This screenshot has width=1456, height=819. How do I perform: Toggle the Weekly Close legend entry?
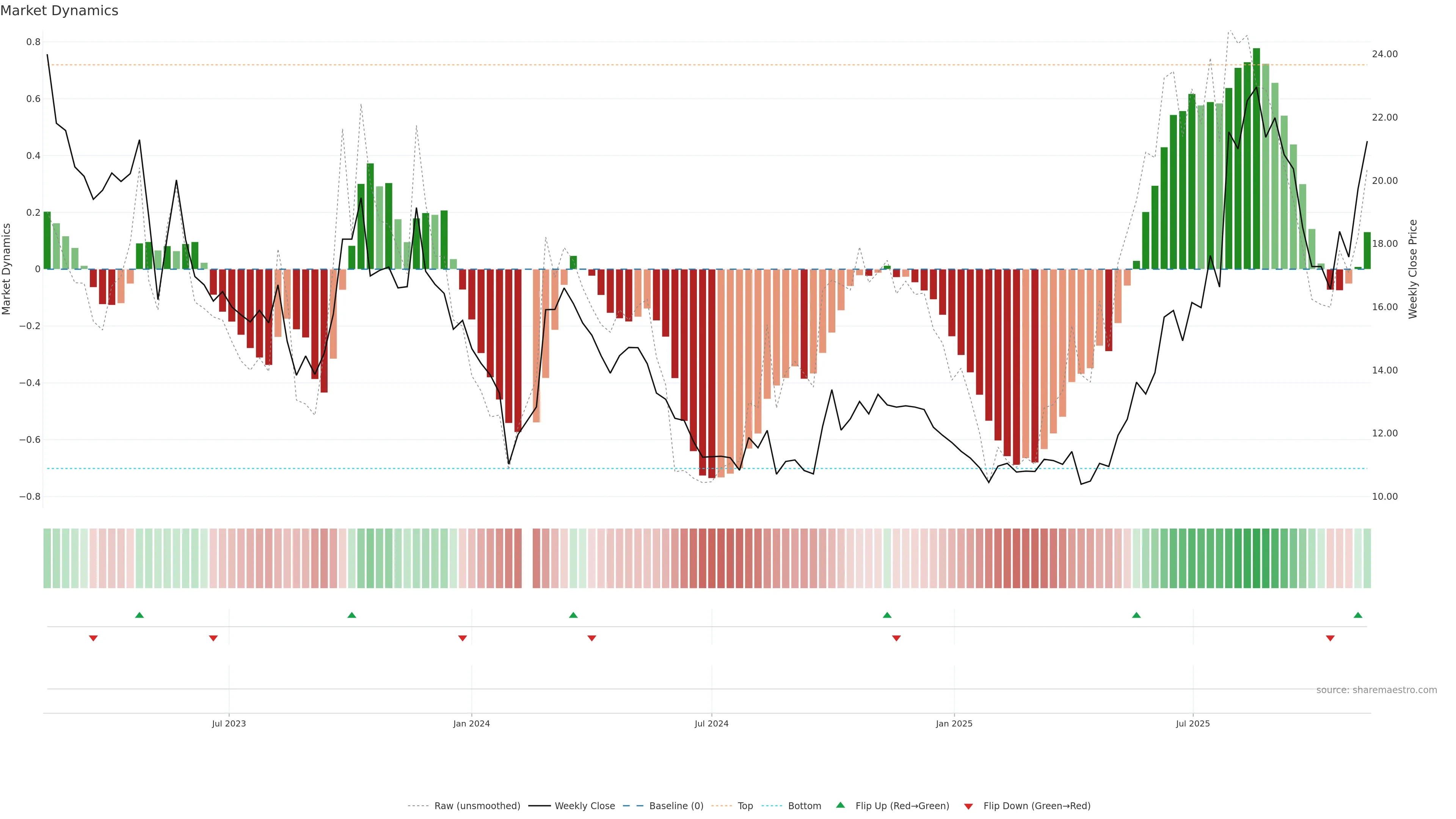click(x=584, y=805)
